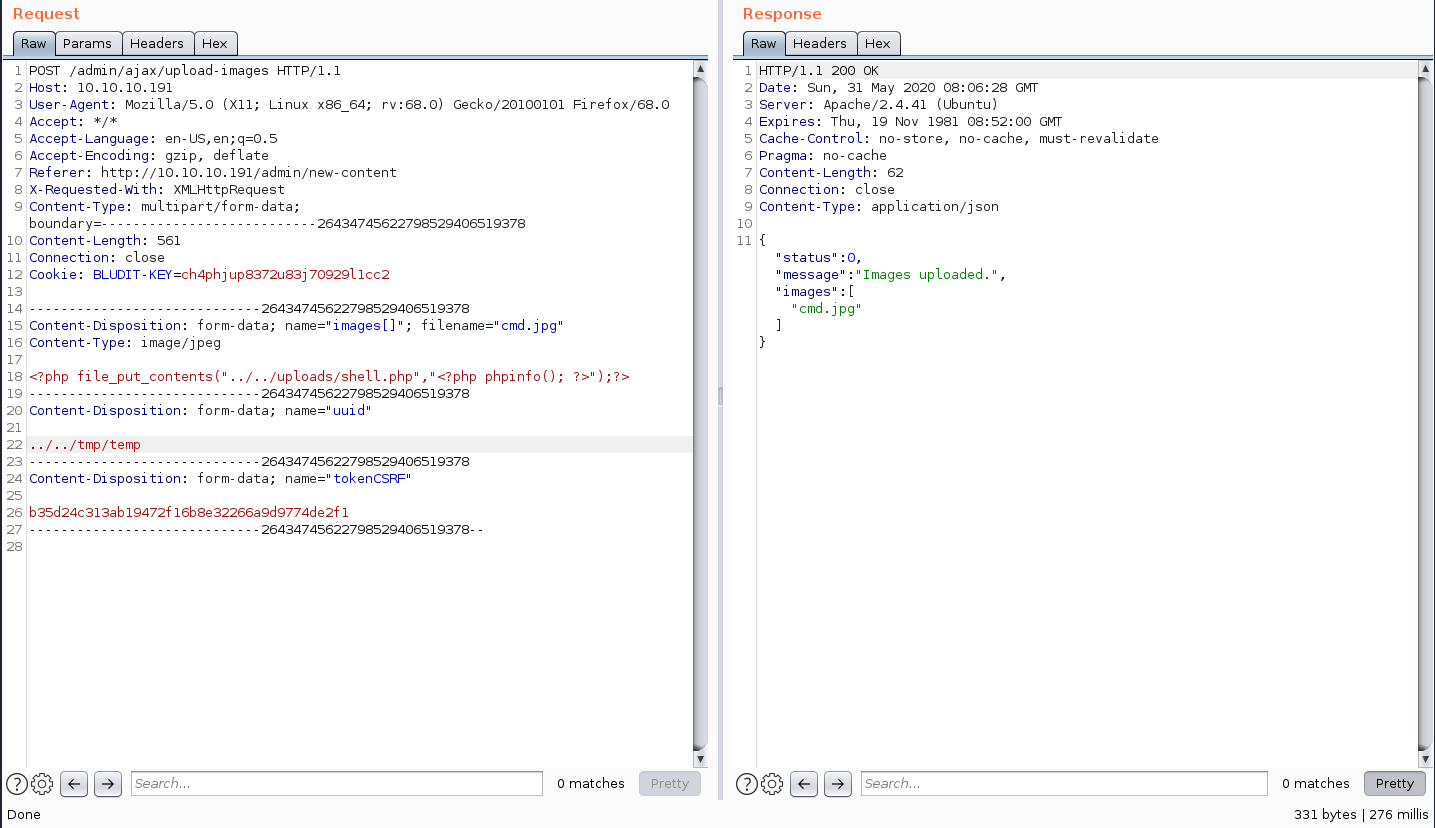Click the Referer header line

[x=213, y=173]
